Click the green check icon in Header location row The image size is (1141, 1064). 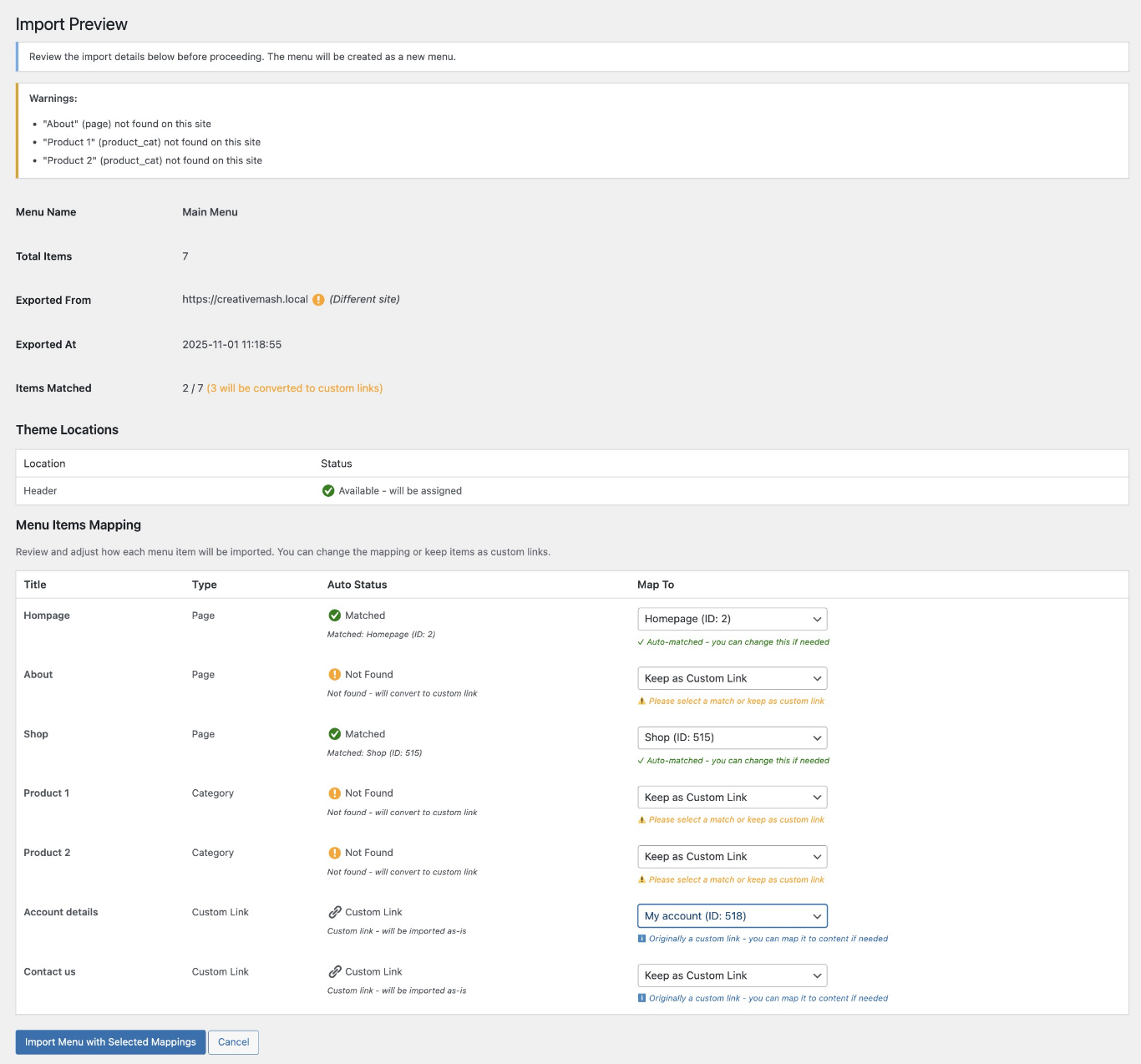tap(328, 491)
